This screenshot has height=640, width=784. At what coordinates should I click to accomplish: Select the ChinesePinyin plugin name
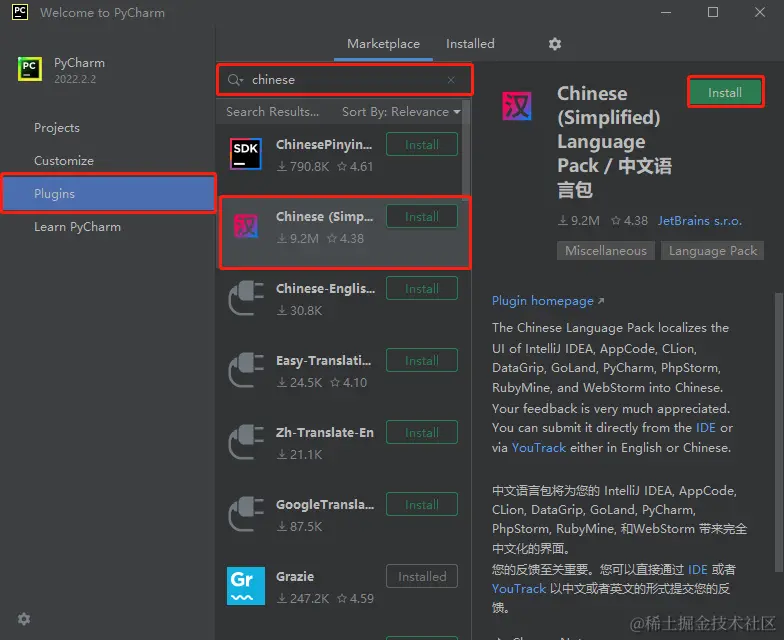324,144
